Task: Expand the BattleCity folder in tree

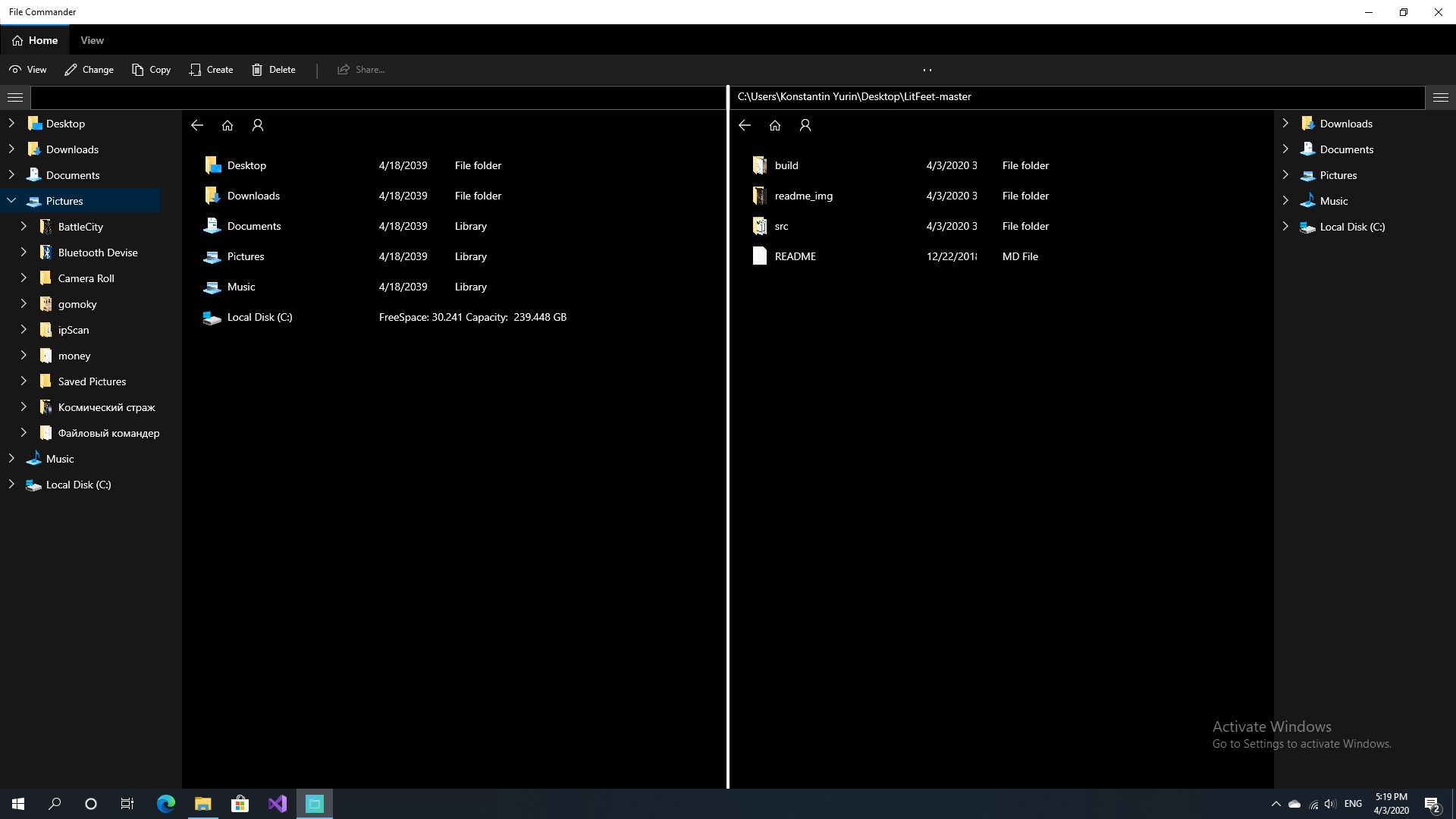Action: pos(24,227)
